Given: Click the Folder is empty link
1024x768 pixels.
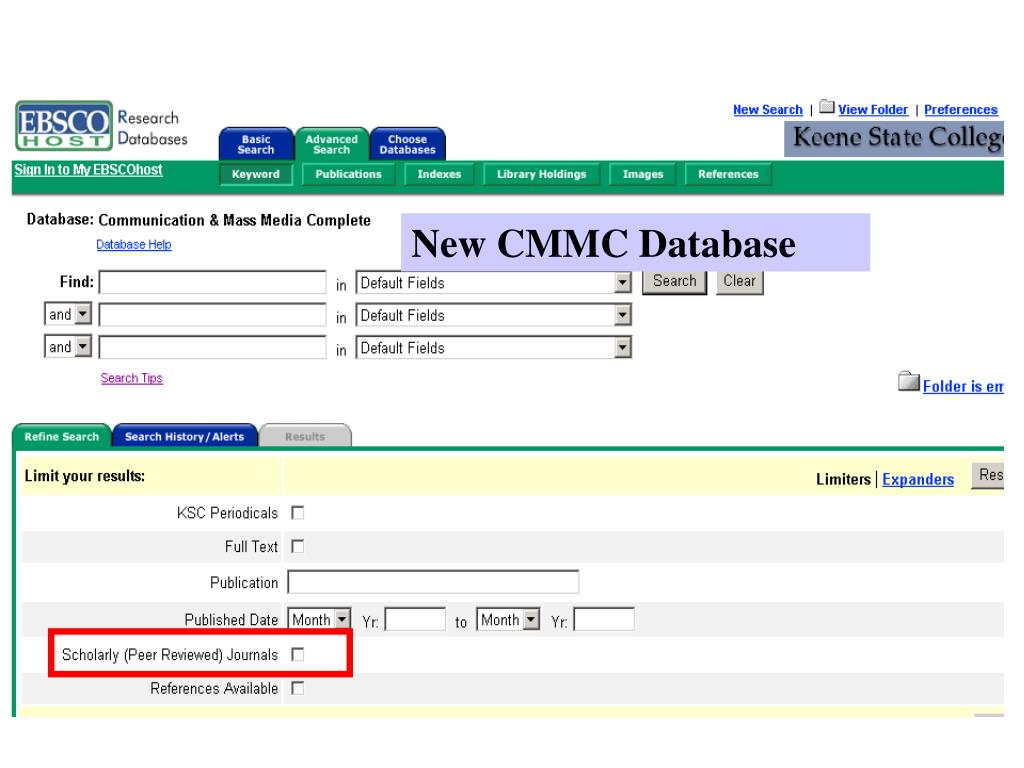Looking at the screenshot, I should [x=963, y=387].
